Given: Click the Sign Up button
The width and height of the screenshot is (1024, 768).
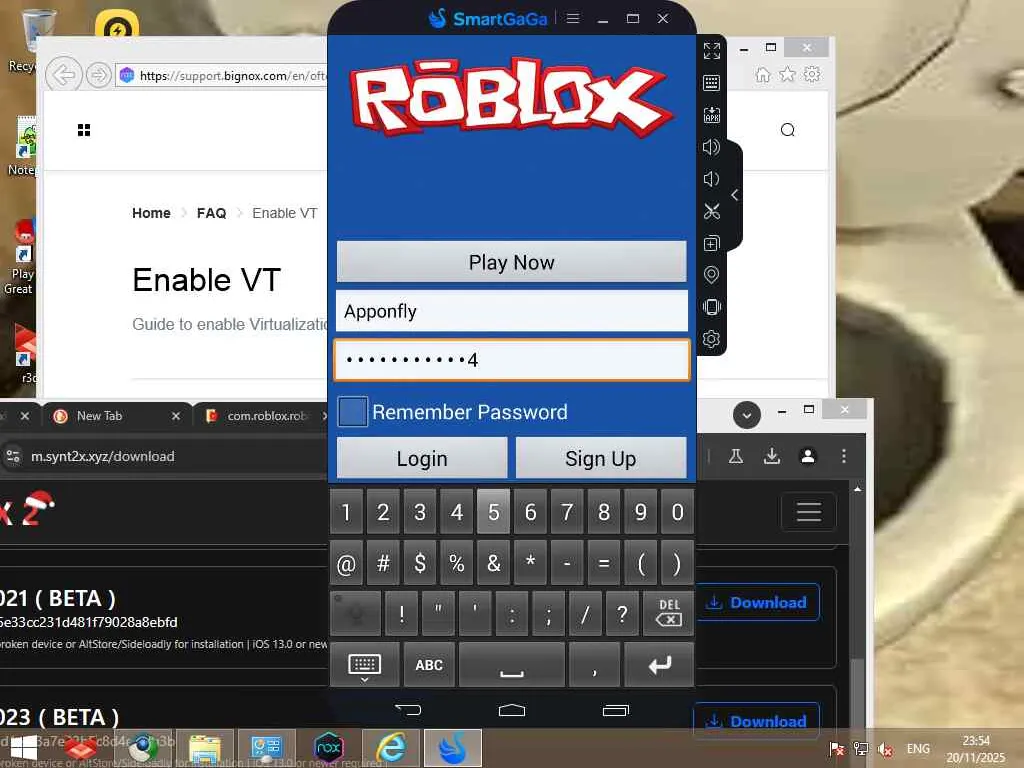Looking at the screenshot, I should 601,458.
